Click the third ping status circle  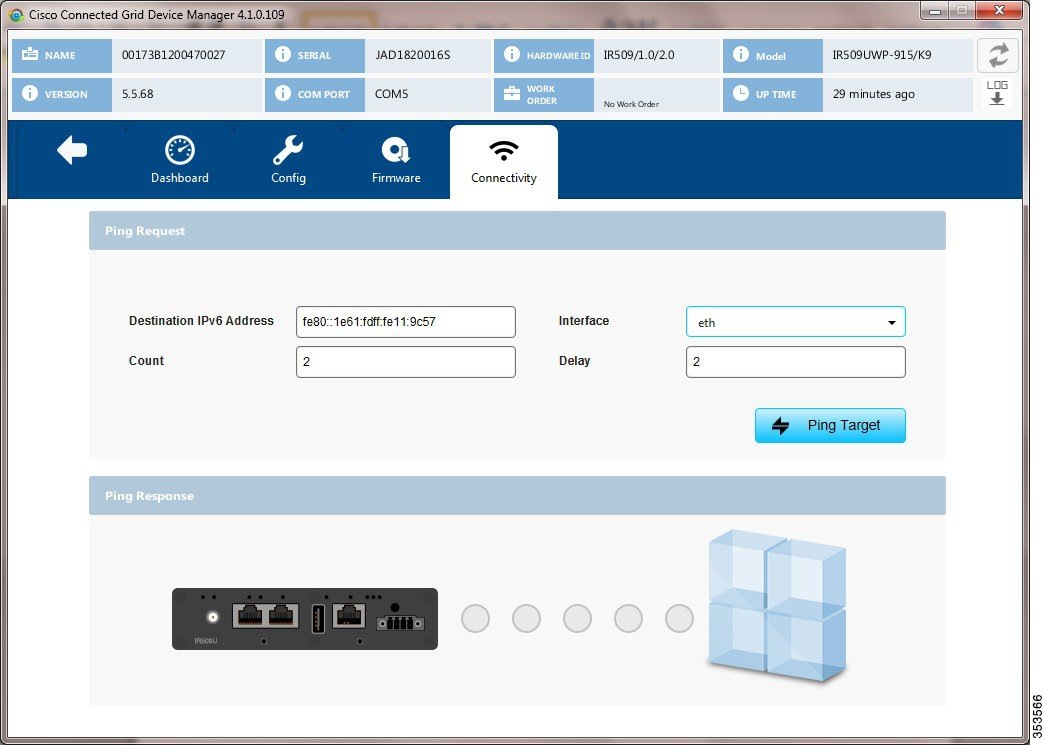click(x=577, y=618)
